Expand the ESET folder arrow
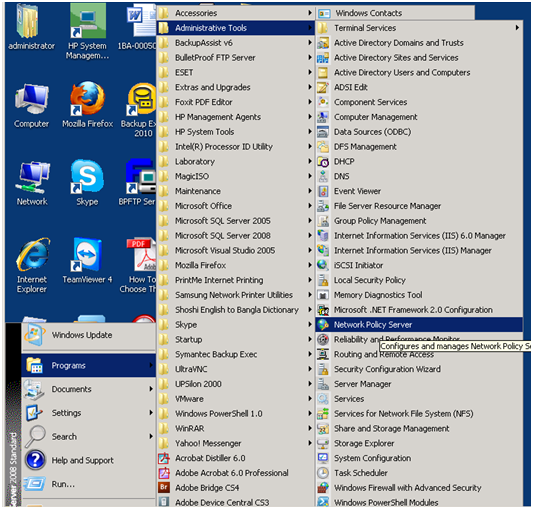533x509 pixels. [310, 72]
